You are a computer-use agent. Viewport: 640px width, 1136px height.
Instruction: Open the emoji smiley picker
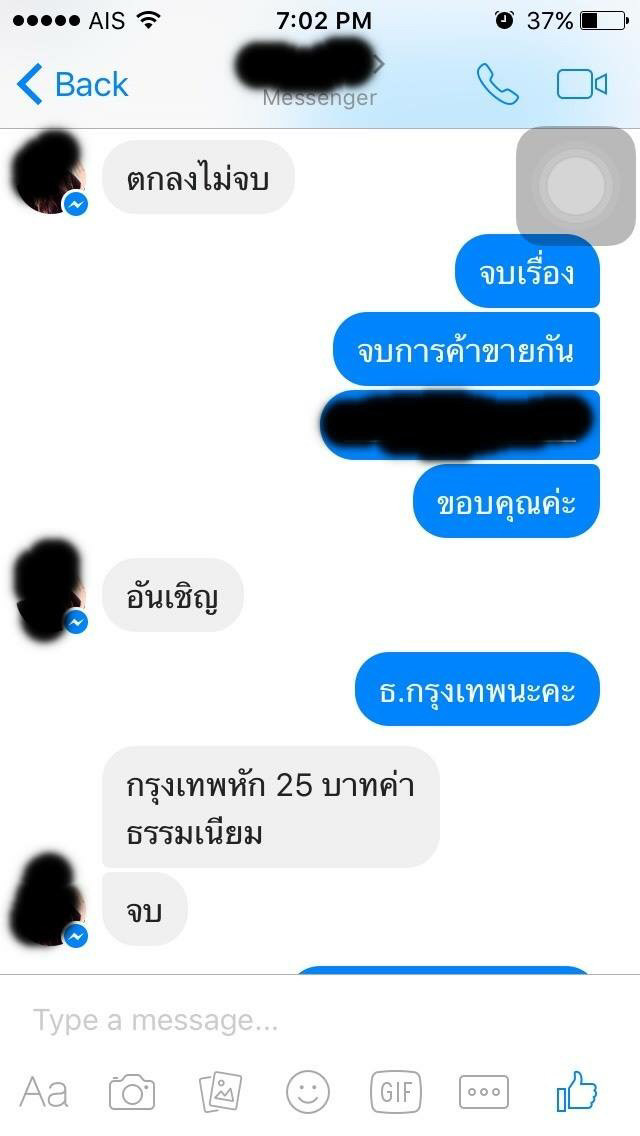click(307, 1092)
